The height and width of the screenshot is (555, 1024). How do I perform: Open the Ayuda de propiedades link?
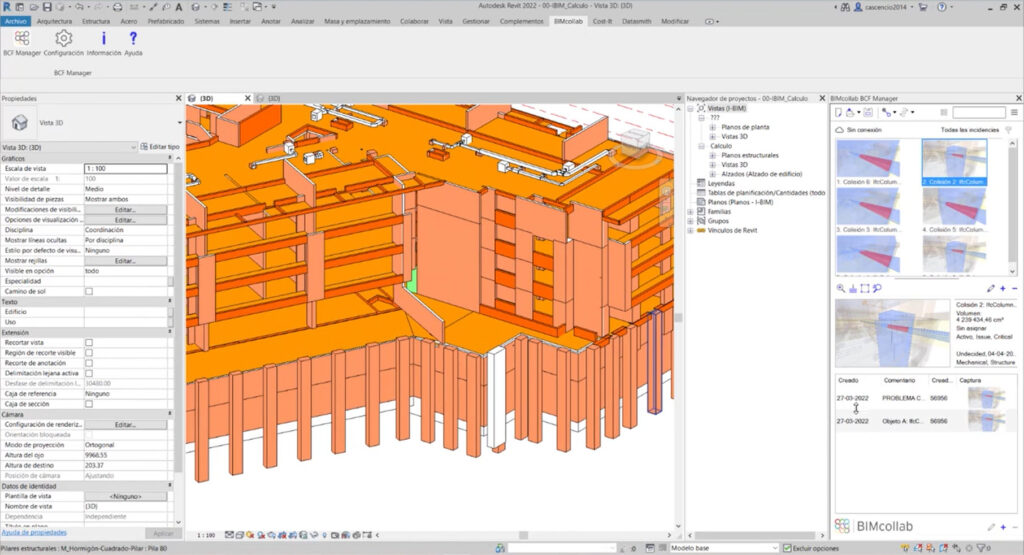34,533
